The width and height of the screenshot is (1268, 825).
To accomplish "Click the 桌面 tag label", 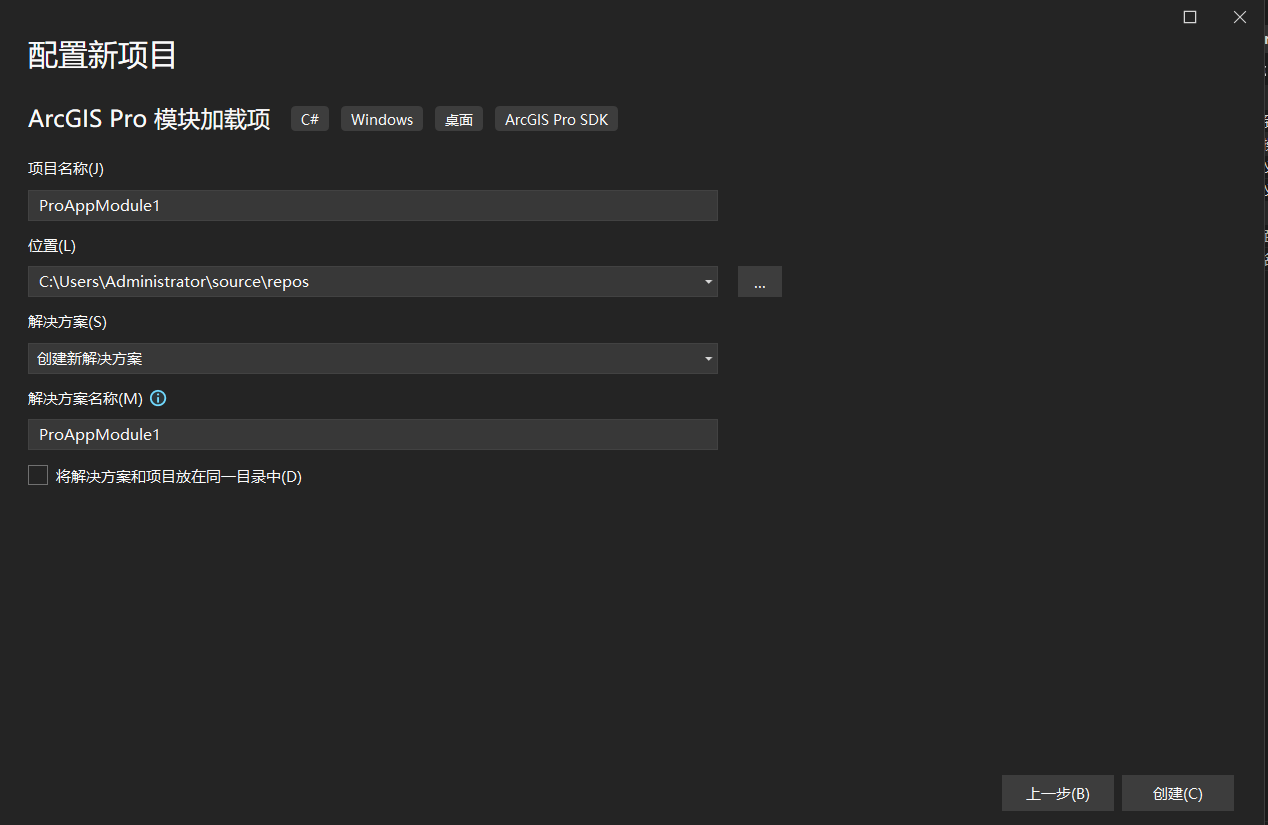I will 459,119.
